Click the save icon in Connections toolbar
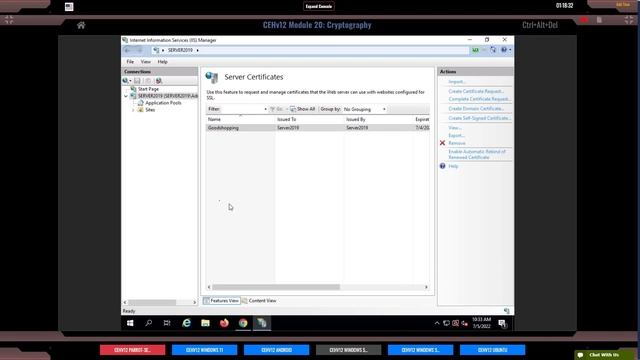Viewport: 640px width, 360px height. click(x=137, y=81)
